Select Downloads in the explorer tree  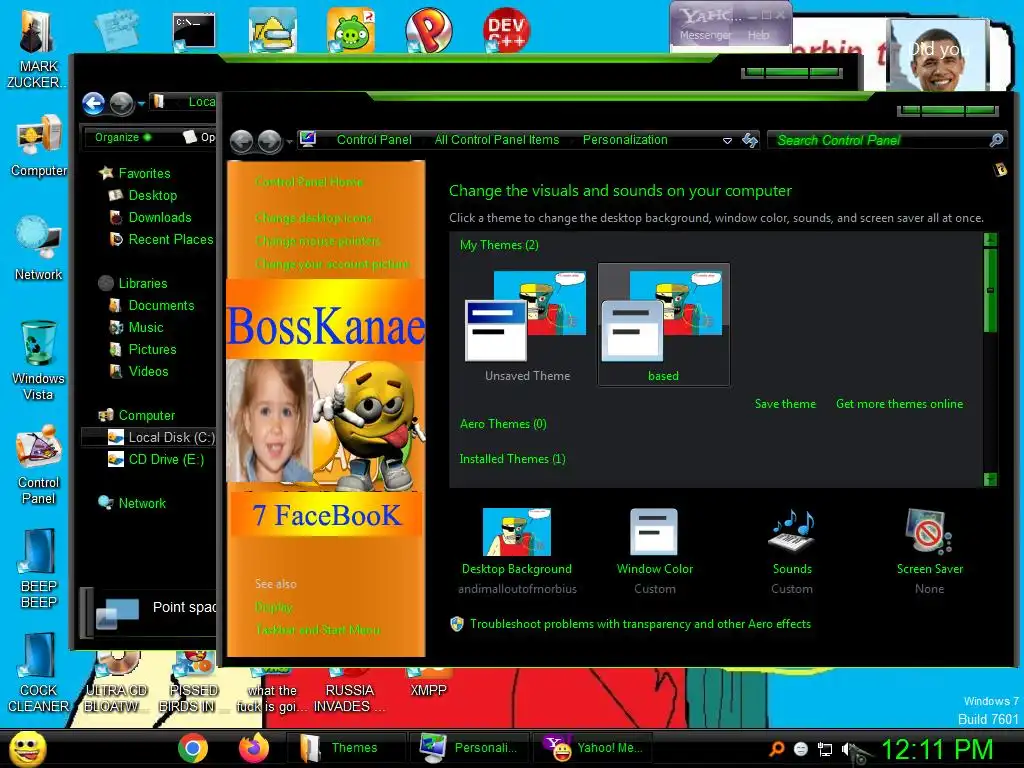click(159, 217)
